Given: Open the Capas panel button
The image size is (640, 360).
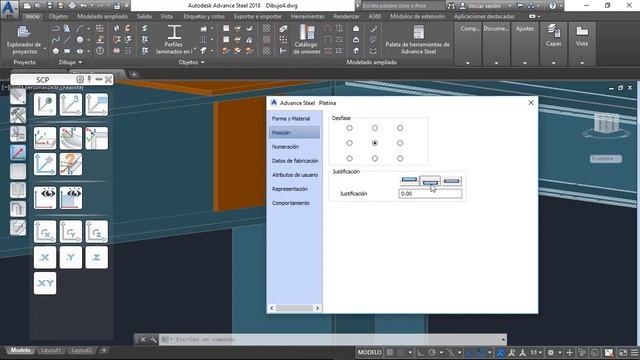Looking at the screenshot, I should (x=553, y=36).
